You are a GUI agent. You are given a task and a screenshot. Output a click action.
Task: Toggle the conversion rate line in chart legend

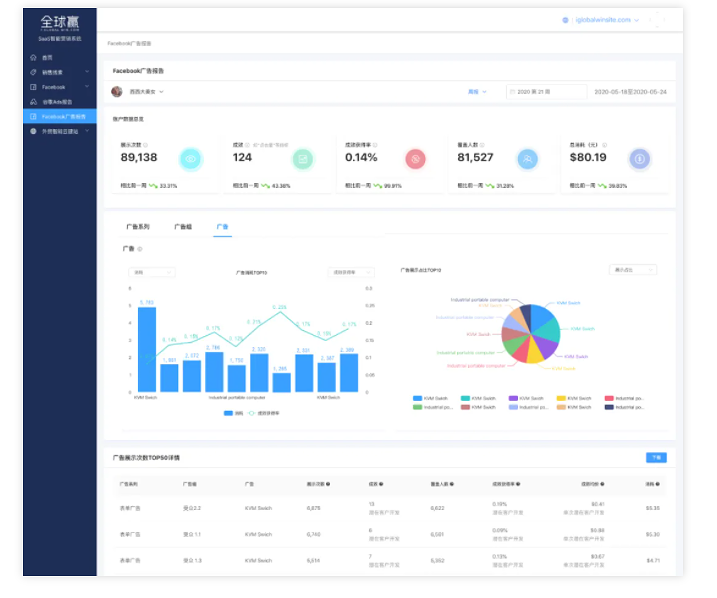pos(263,413)
